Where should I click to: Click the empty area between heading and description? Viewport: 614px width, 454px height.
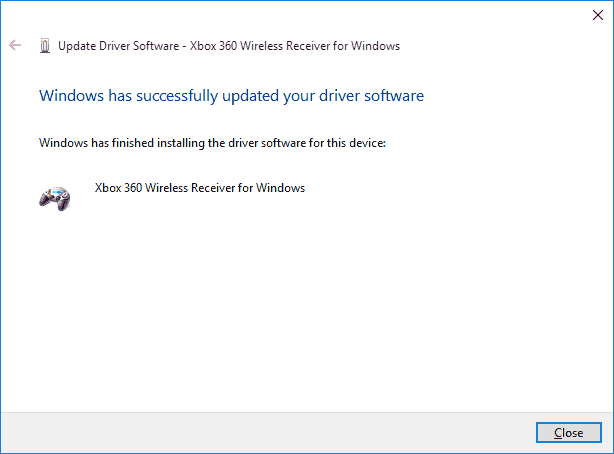pyautogui.click(x=200, y=120)
